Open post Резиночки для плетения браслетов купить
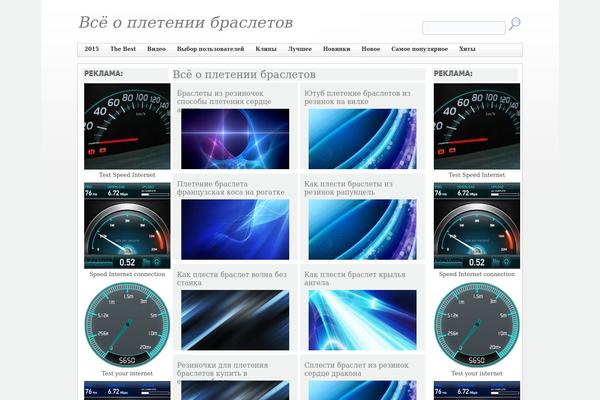 [x=222, y=371]
